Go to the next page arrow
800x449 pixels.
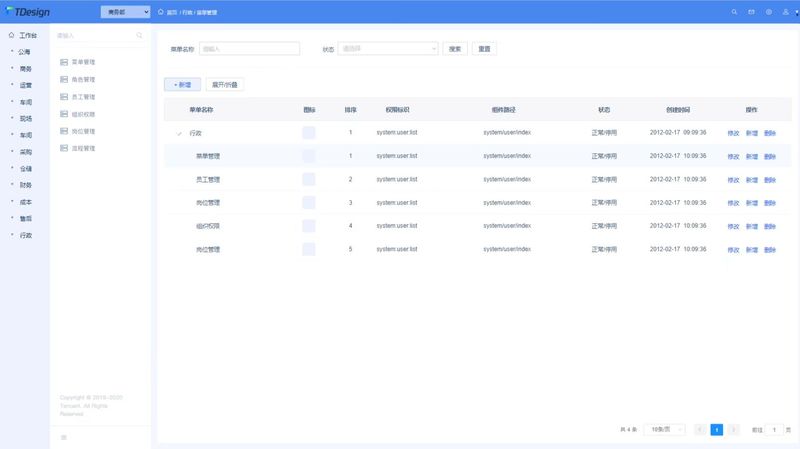(733, 430)
